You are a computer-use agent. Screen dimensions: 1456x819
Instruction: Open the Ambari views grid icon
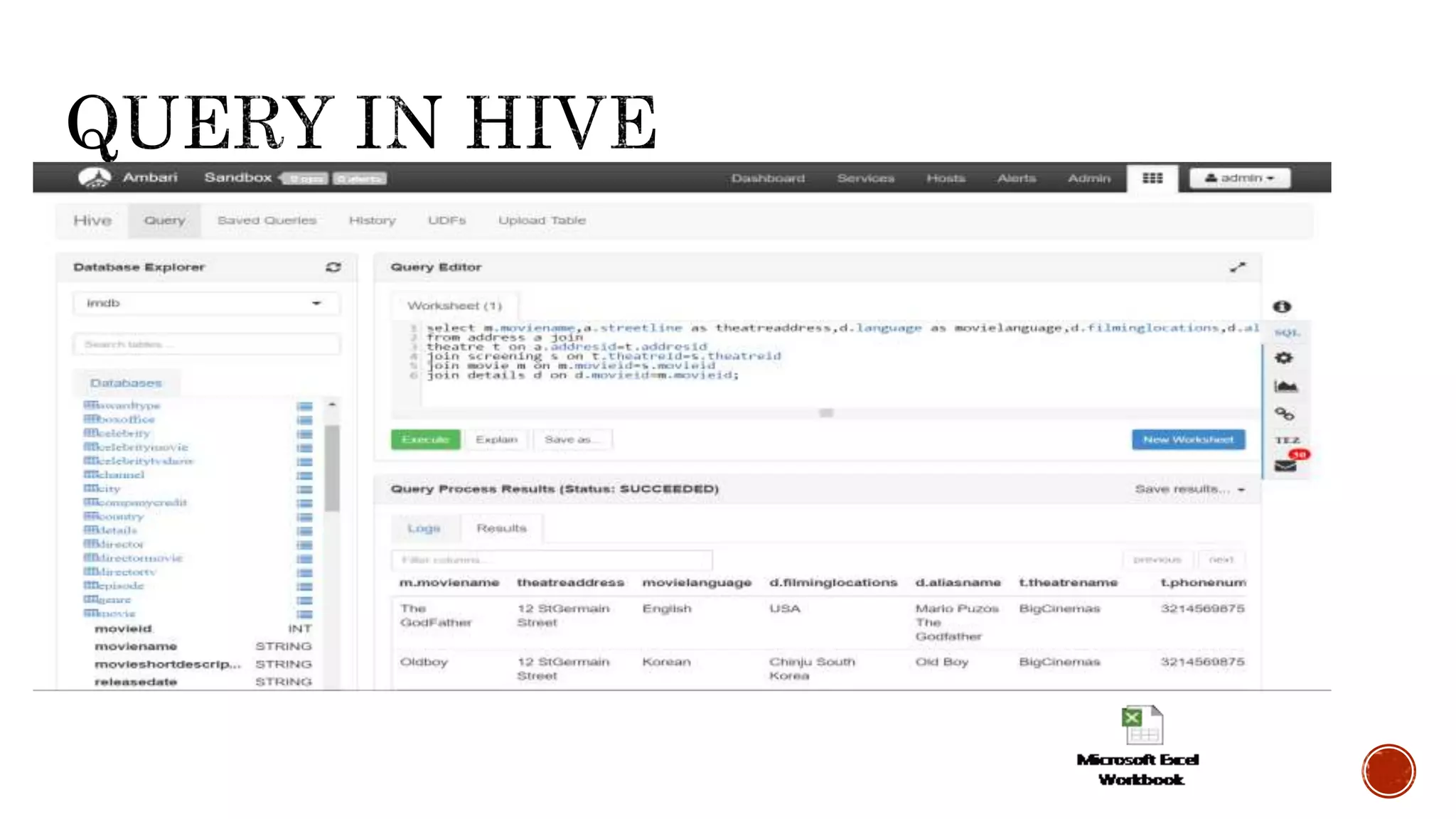tap(1152, 178)
